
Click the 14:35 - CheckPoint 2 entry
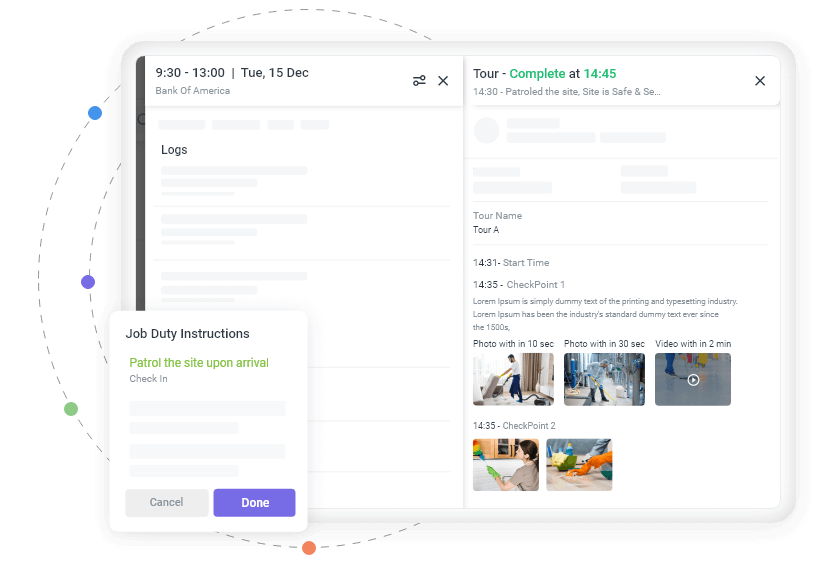click(x=514, y=425)
